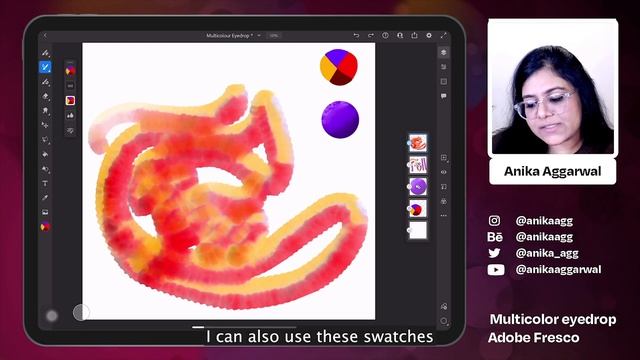Open the brush flow setting

click(x=70, y=116)
